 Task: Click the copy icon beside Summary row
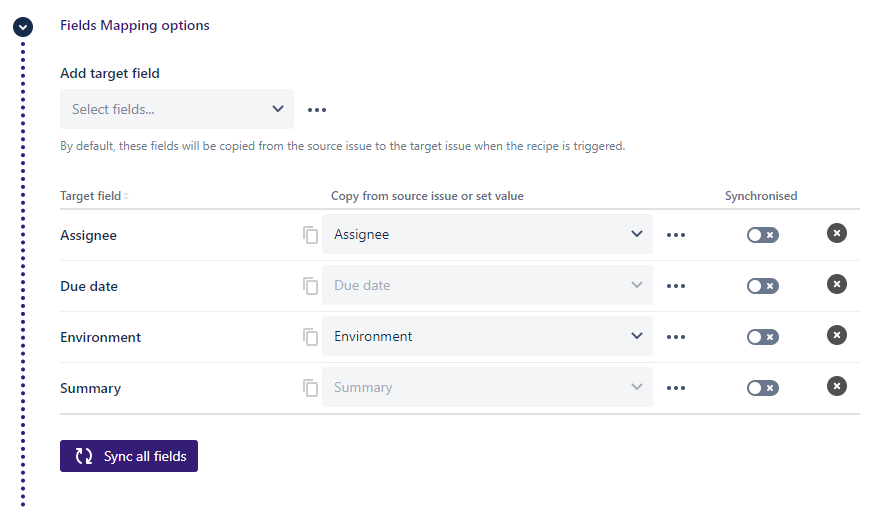311,388
